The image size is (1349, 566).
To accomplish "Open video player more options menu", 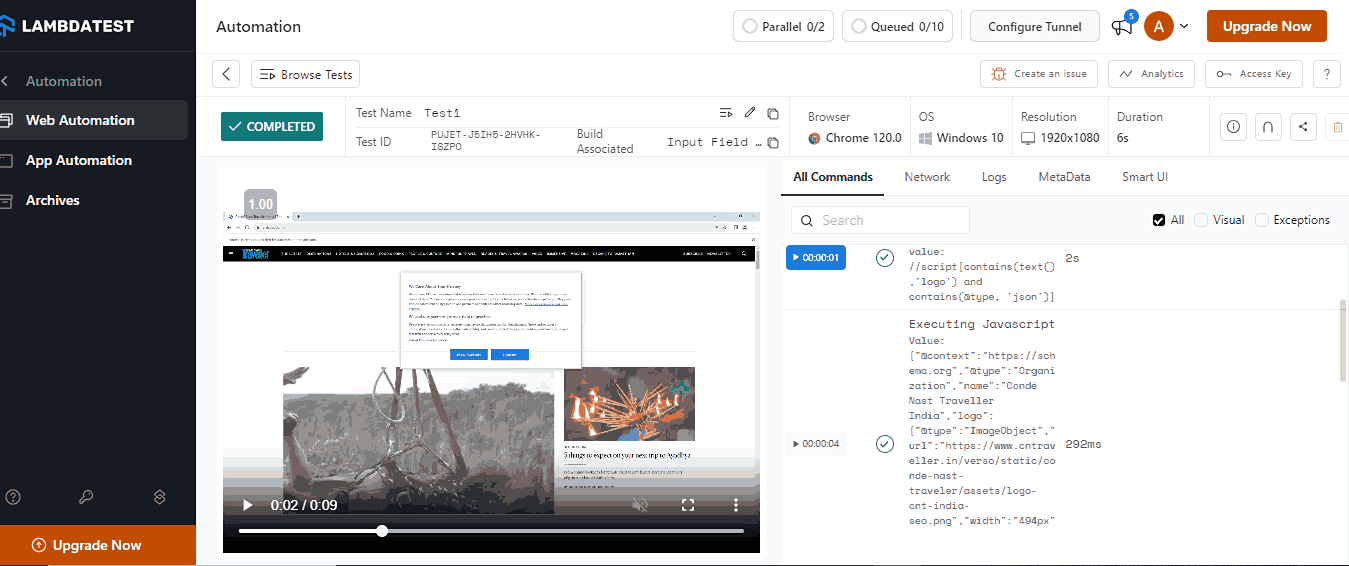I will coord(736,505).
